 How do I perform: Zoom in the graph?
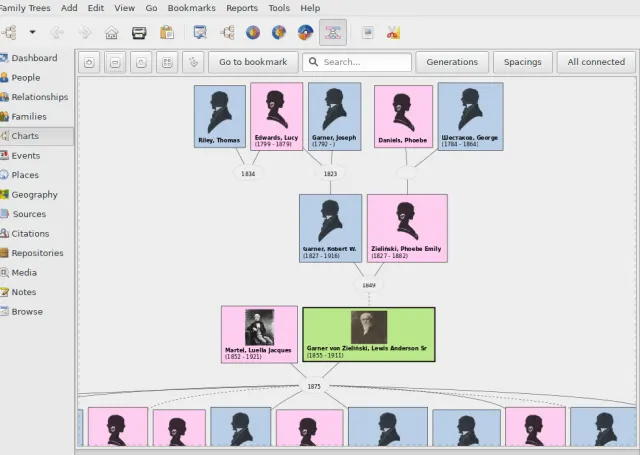(x=89, y=62)
